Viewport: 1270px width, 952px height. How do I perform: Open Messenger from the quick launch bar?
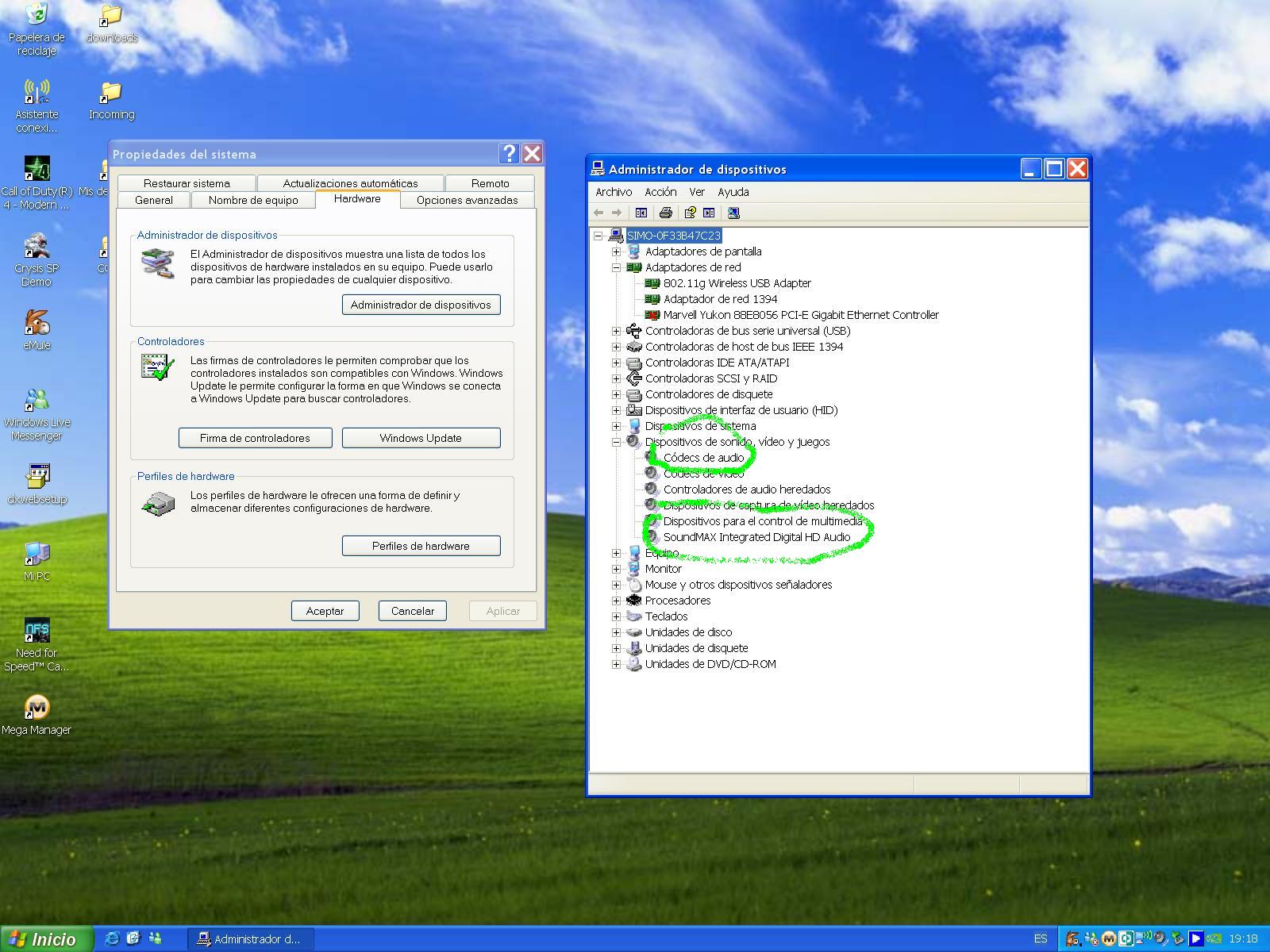click(x=155, y=939)
